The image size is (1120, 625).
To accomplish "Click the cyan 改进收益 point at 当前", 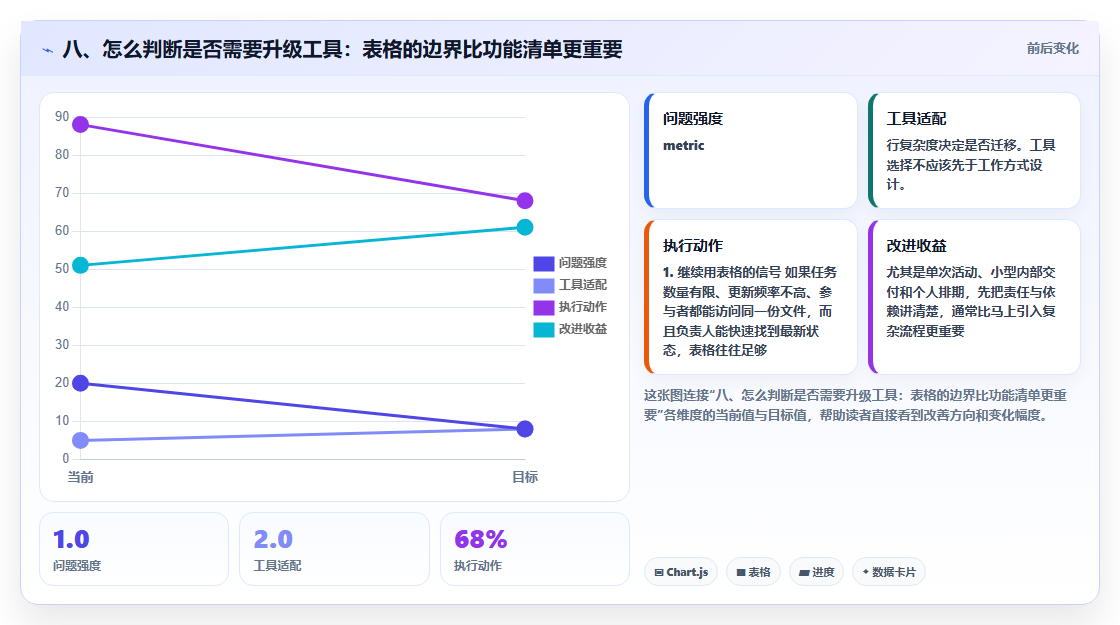I will pyautogui.click(x=81, y=266).
